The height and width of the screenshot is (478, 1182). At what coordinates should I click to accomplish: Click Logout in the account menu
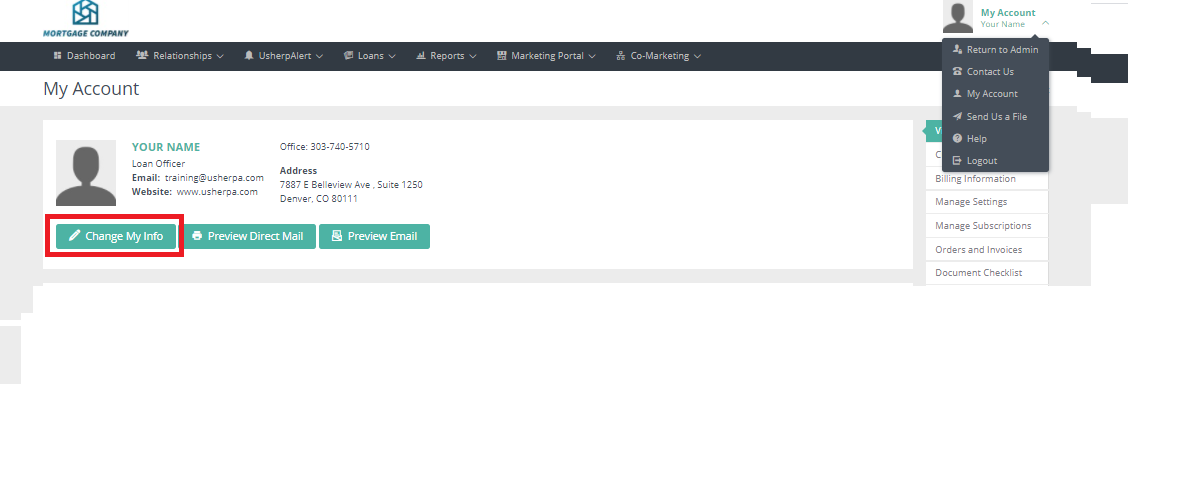click(x=981, y=161)
